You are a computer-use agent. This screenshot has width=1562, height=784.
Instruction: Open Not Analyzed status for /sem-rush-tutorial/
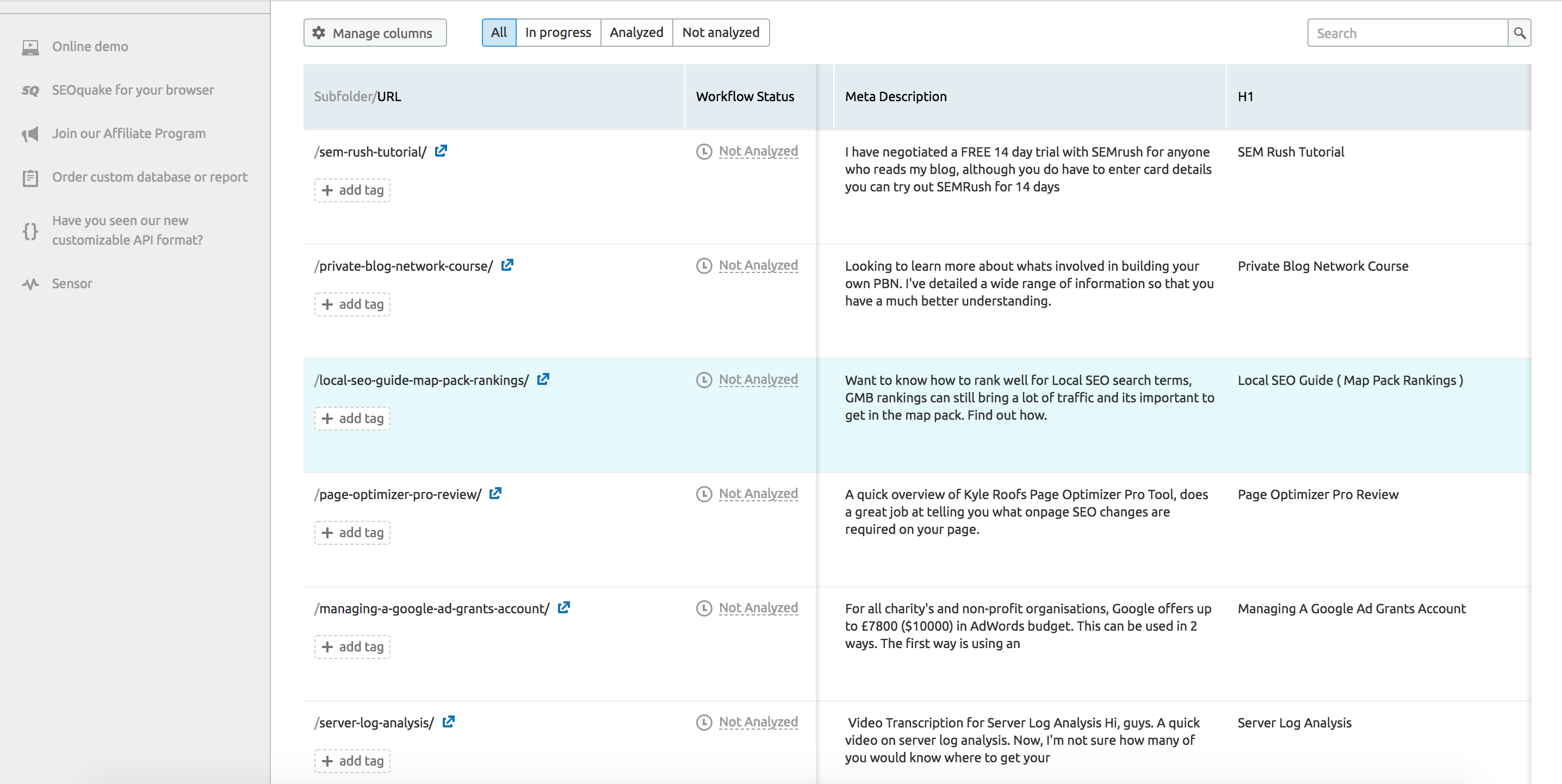(758, 151)
